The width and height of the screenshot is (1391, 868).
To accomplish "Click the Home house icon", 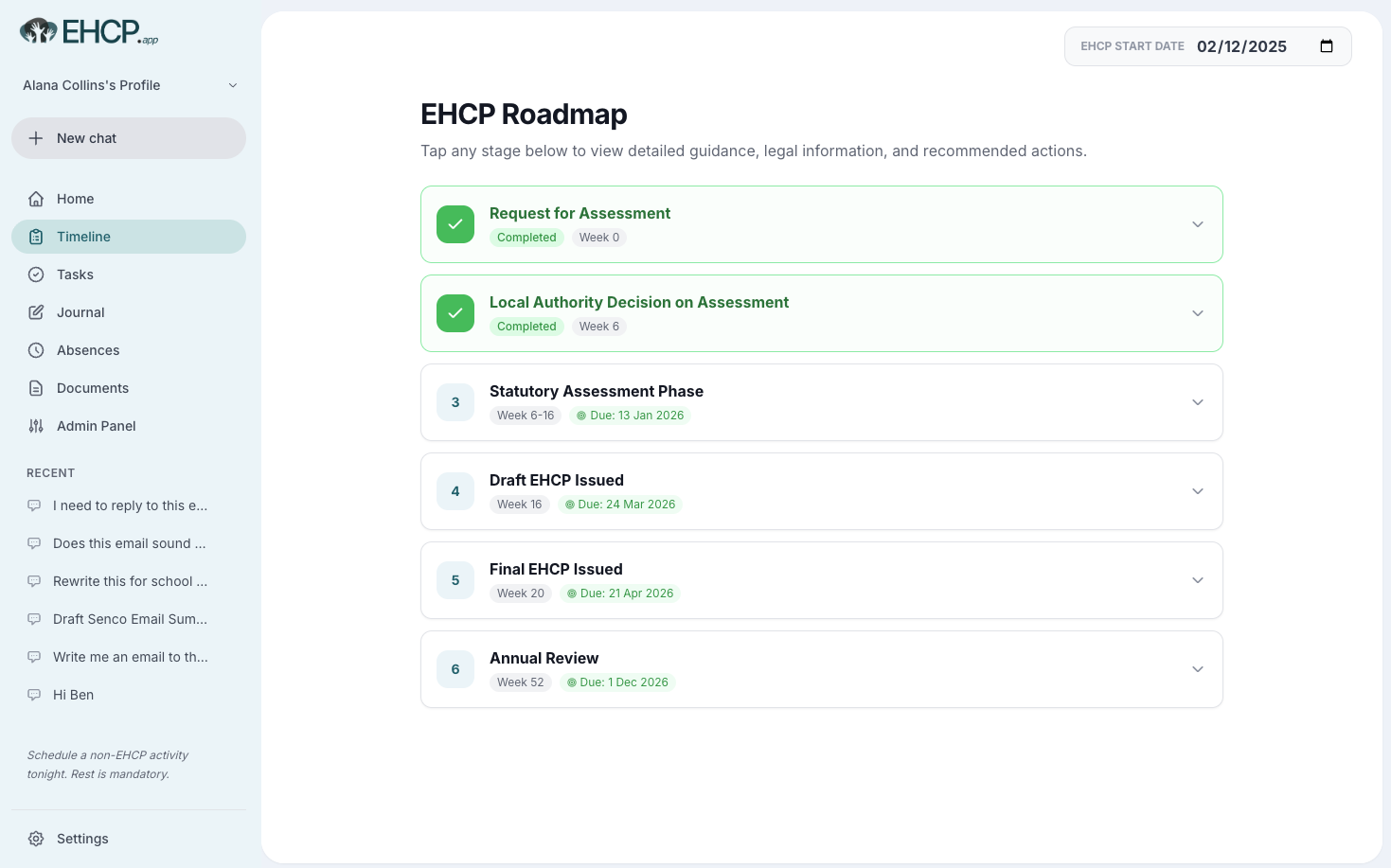I will 36,199.
